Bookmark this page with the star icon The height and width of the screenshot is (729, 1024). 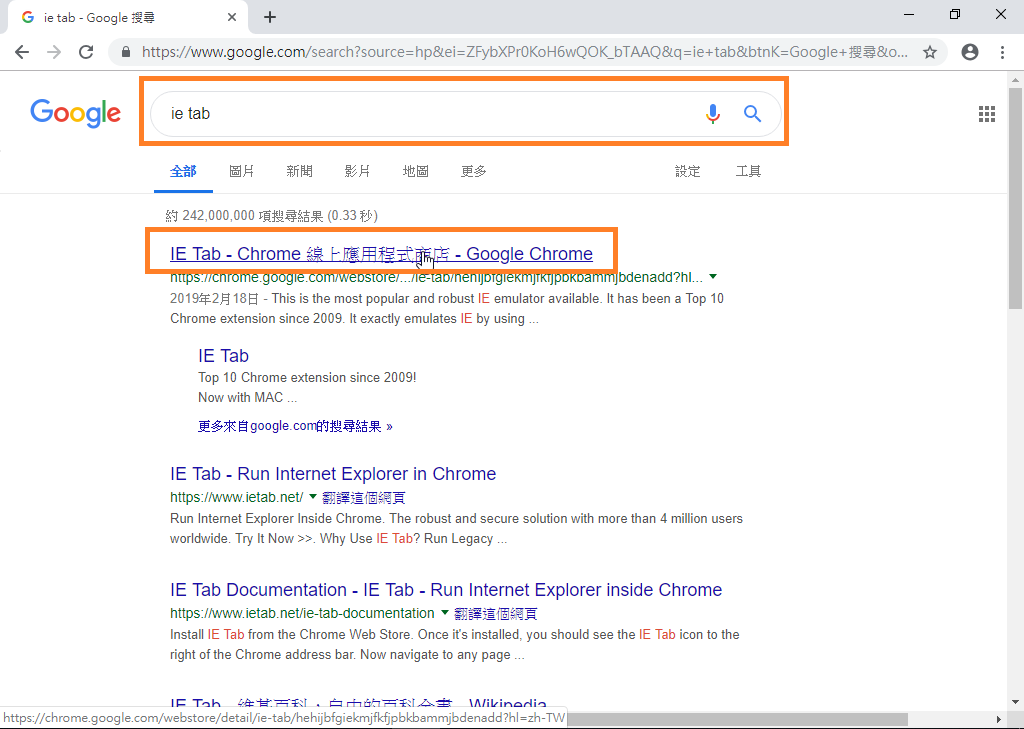[930, 52]
